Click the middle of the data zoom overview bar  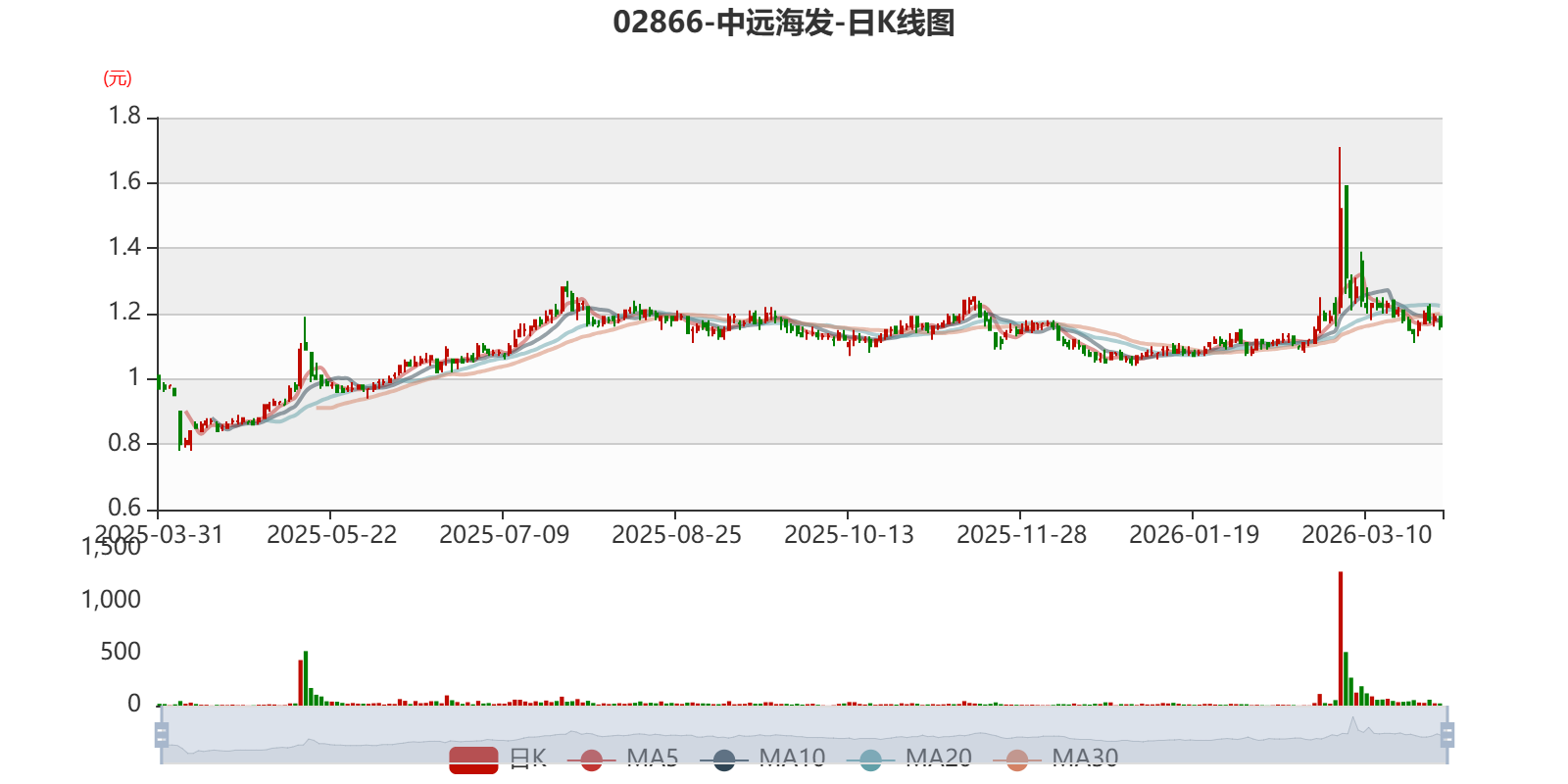(x=805, y=735)
